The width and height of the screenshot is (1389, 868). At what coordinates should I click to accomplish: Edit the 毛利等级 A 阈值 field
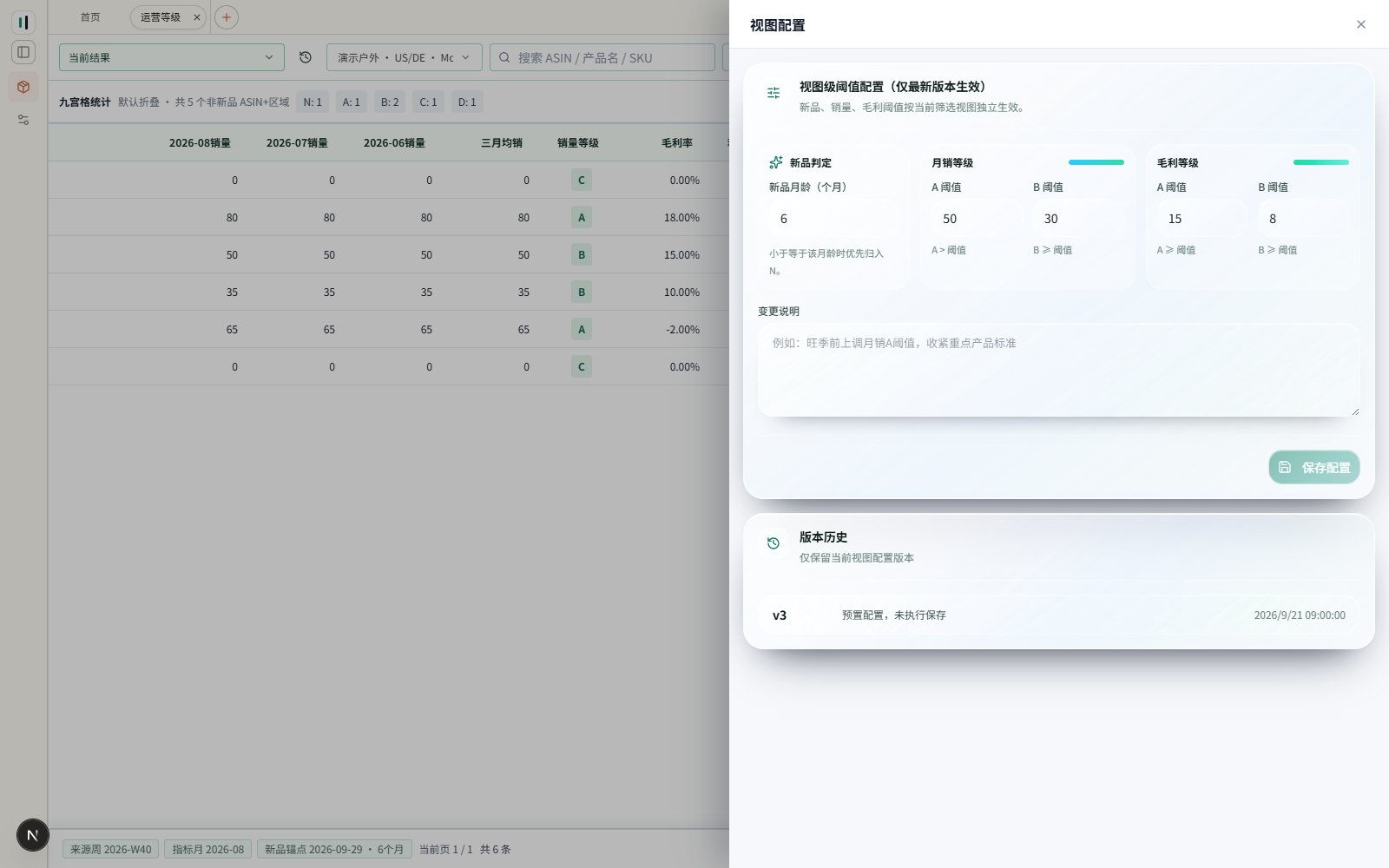(x=1201, y=219)
